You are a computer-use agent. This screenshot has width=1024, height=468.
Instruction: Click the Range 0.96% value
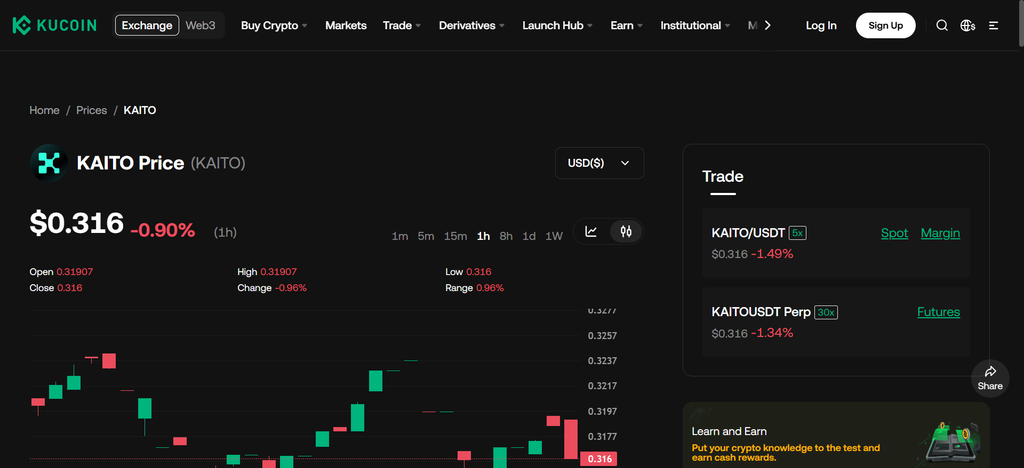coord(490,288)
